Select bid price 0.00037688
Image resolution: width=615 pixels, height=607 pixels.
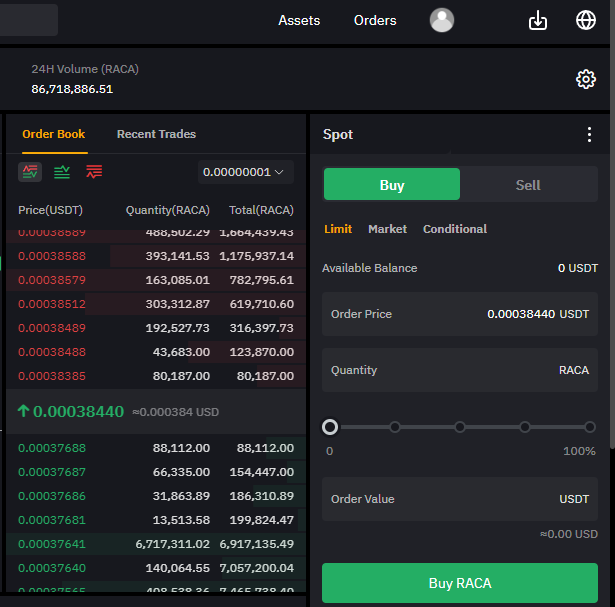click(52, 448)
